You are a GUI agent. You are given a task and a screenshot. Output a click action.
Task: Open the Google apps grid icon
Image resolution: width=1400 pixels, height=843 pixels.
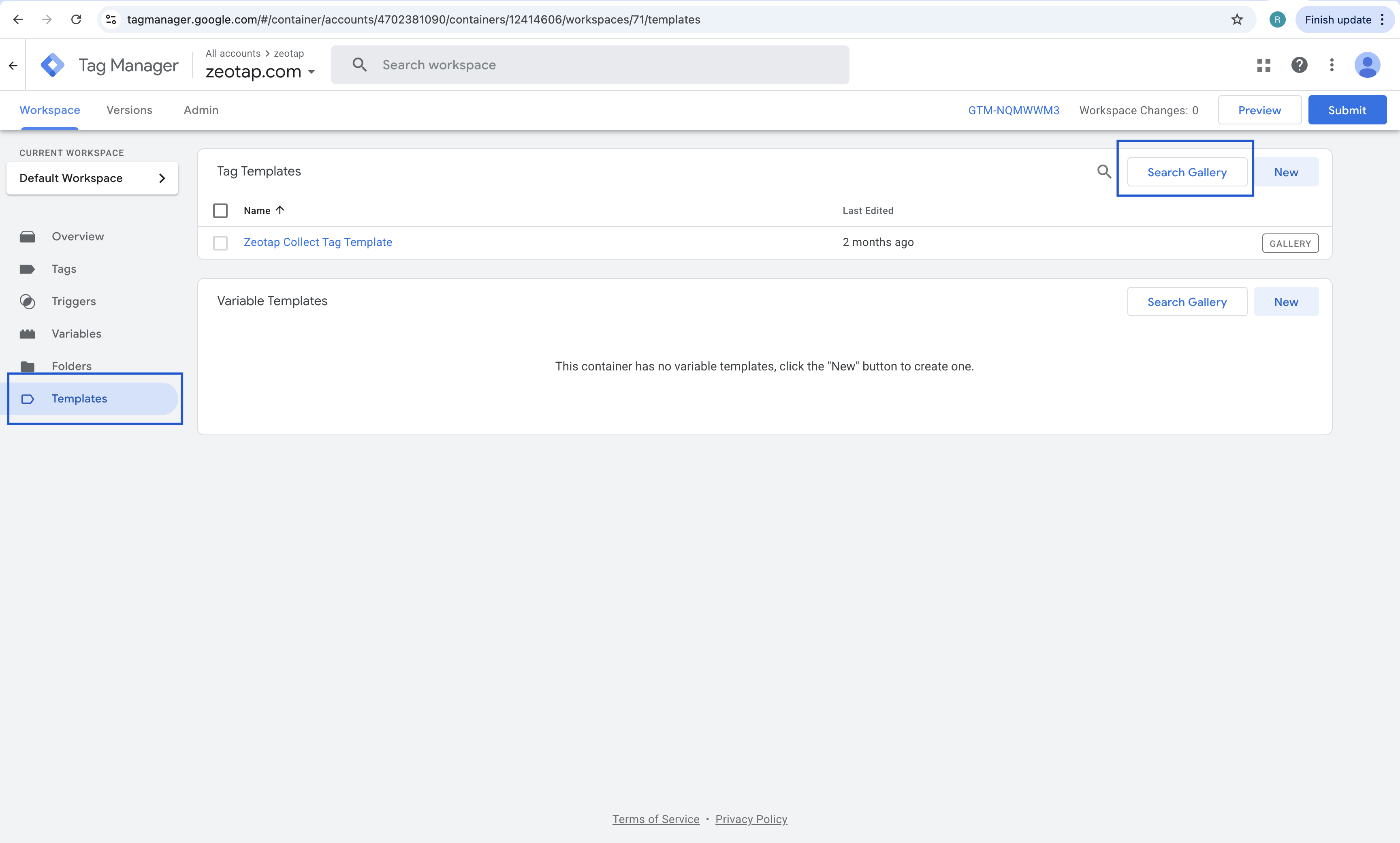pyautogui.click(x=1263, y=65)
